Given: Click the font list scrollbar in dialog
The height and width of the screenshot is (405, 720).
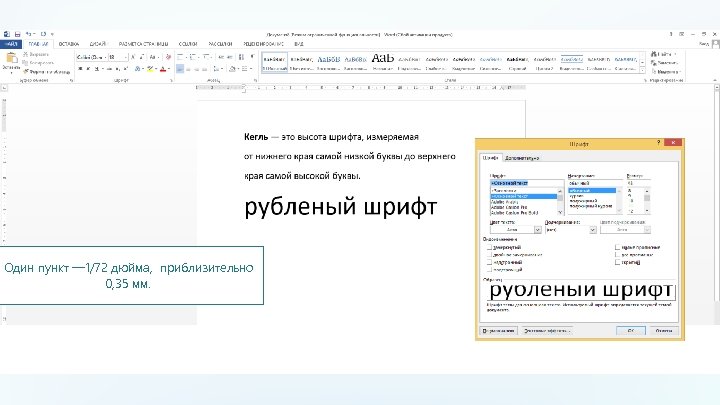Looking at the screenshot, I should point(560,202).
